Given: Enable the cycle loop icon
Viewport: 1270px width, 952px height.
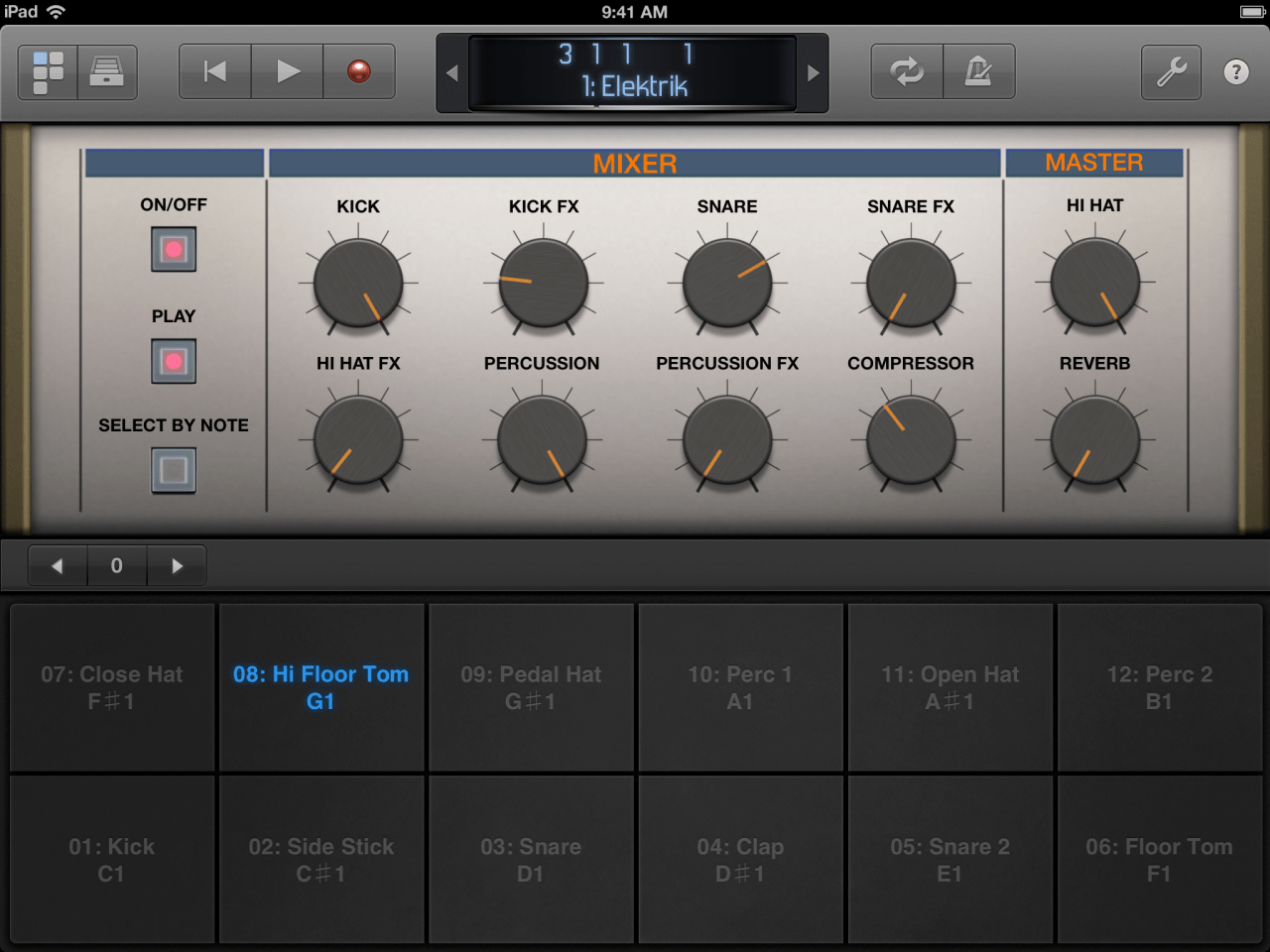Looking at the screenshot, I should coord(907,71).
